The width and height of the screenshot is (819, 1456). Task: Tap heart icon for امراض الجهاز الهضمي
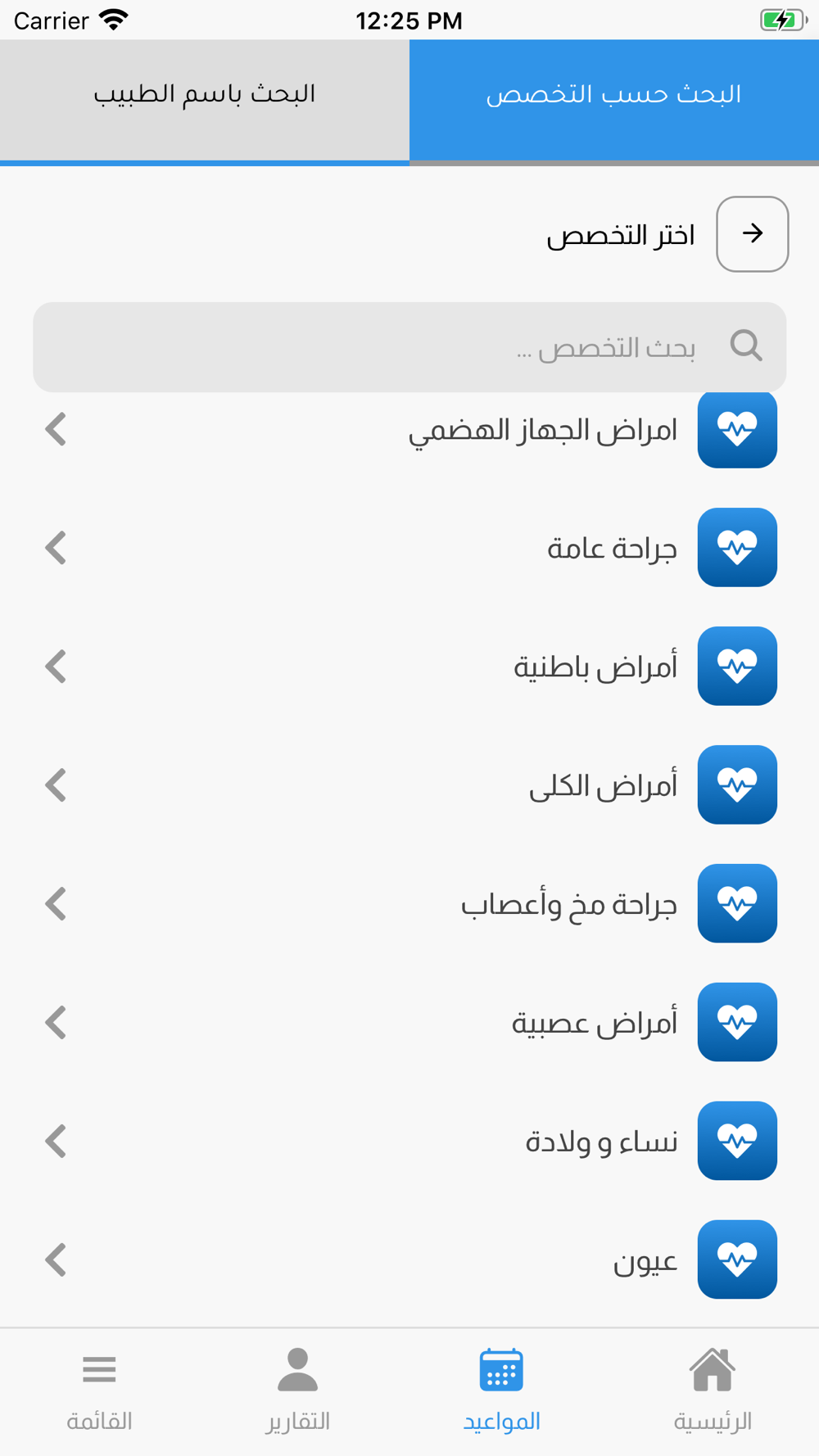pyautogui.click(x=737, y=429)
